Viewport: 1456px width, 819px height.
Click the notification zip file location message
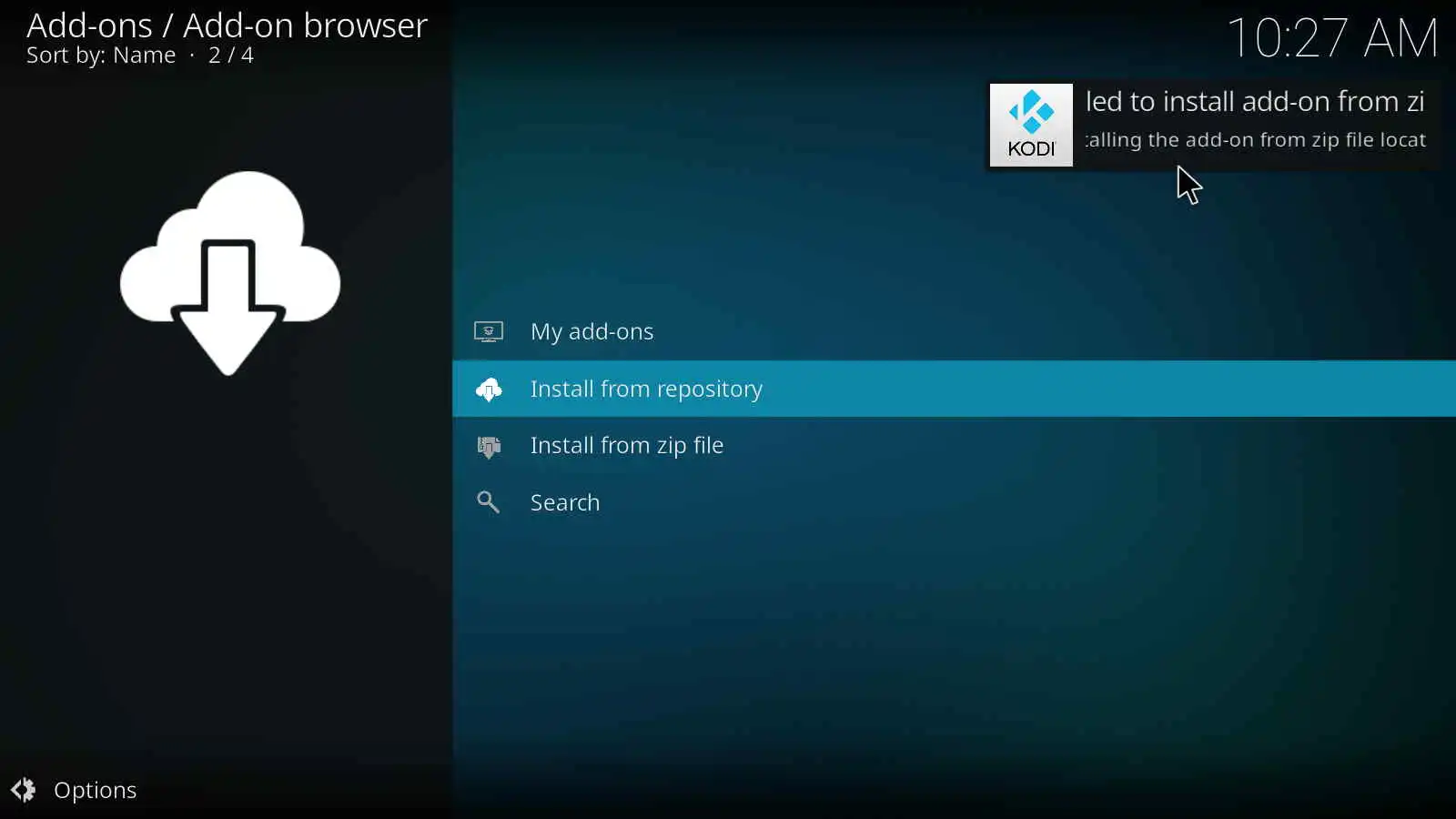click(1256, 140)
